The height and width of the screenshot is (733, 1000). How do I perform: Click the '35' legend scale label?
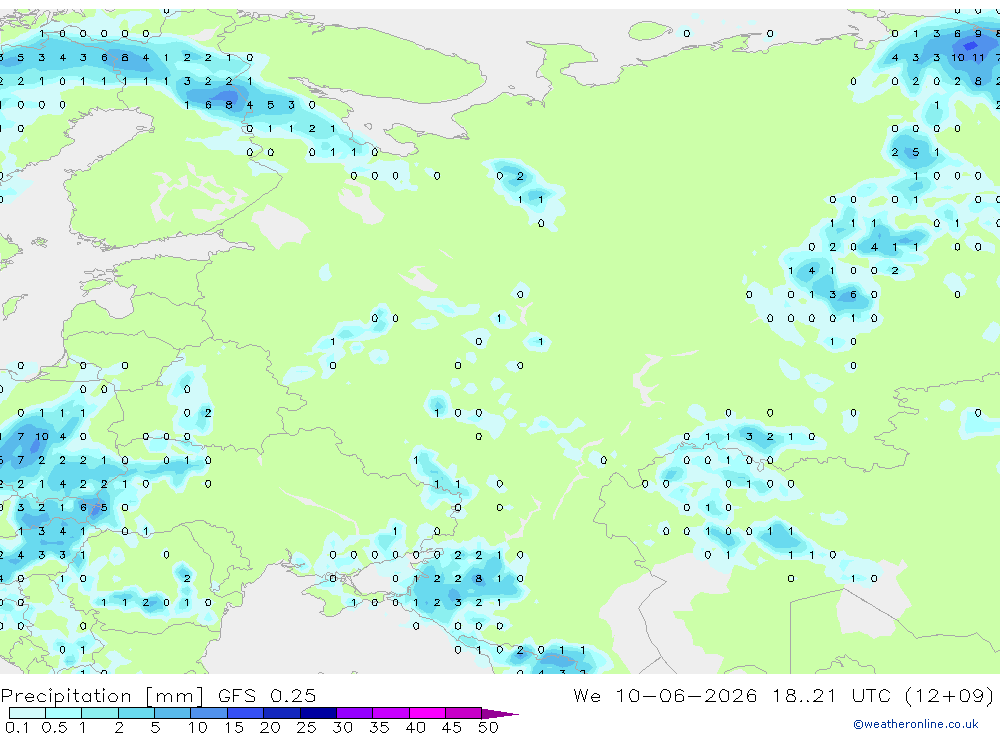tap(379, 727)
